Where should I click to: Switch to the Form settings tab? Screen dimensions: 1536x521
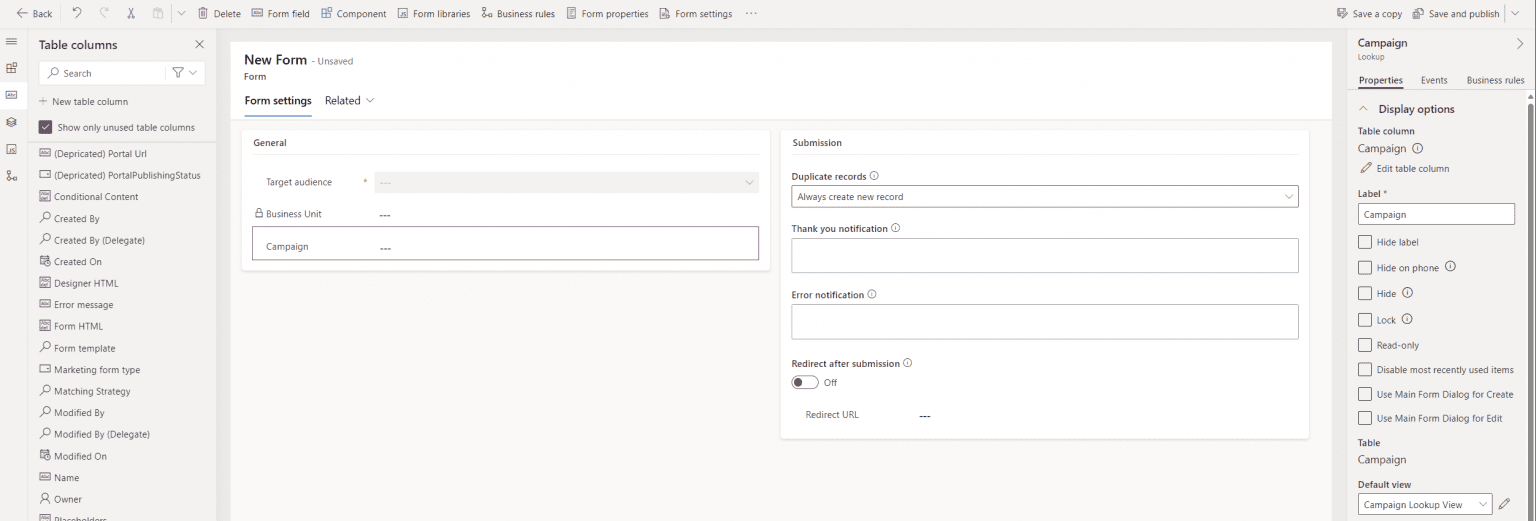[278, 101]
